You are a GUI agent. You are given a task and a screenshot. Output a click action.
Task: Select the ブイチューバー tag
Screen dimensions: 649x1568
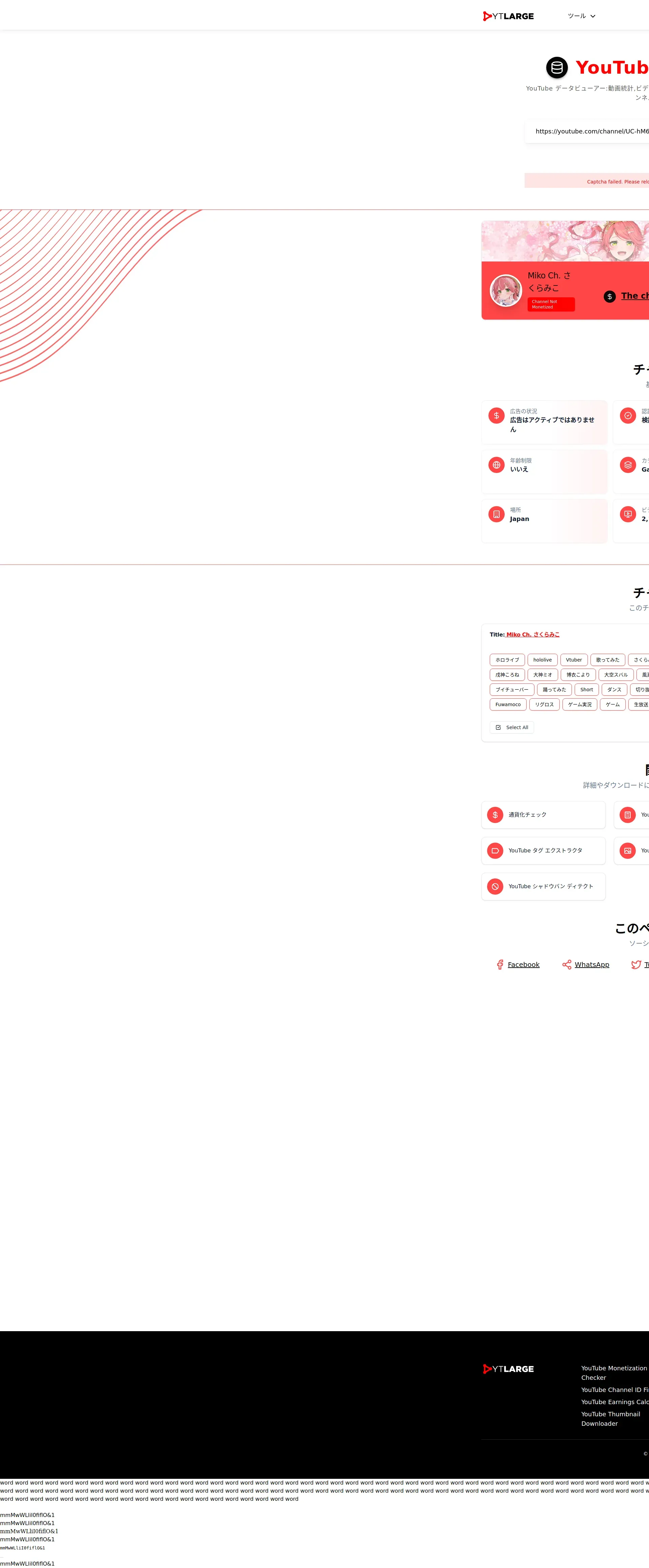pos(512,690)
